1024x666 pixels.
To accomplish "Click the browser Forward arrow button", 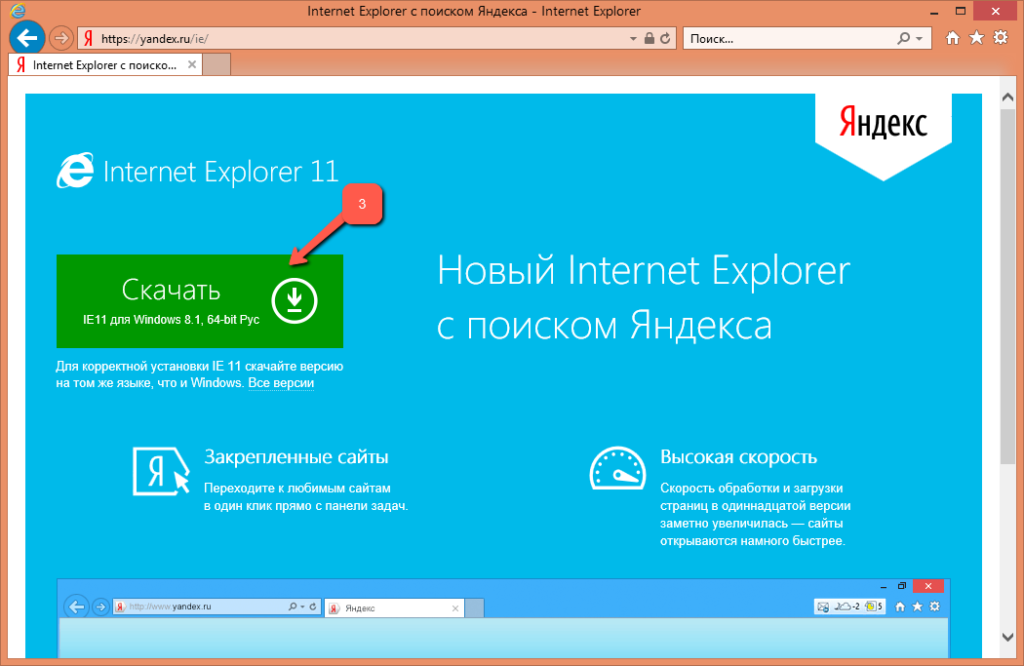I will pos(61,39).
